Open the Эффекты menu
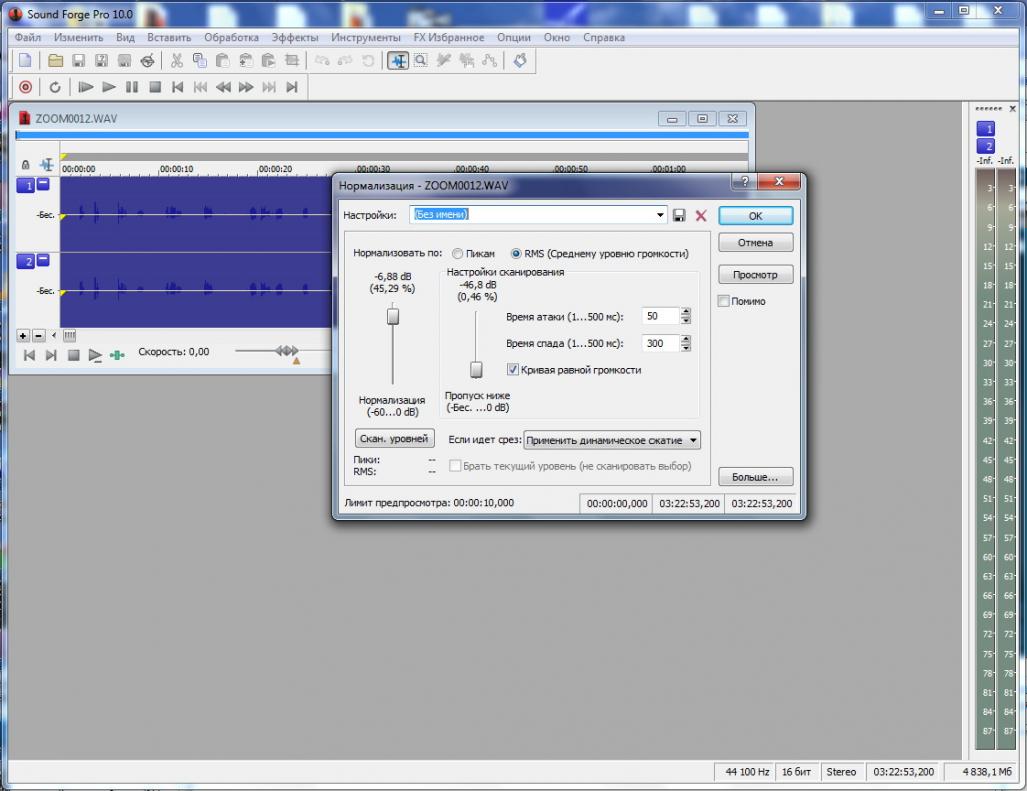The height and width of the screenshot is (791, 1027). (x=295, y=37)
